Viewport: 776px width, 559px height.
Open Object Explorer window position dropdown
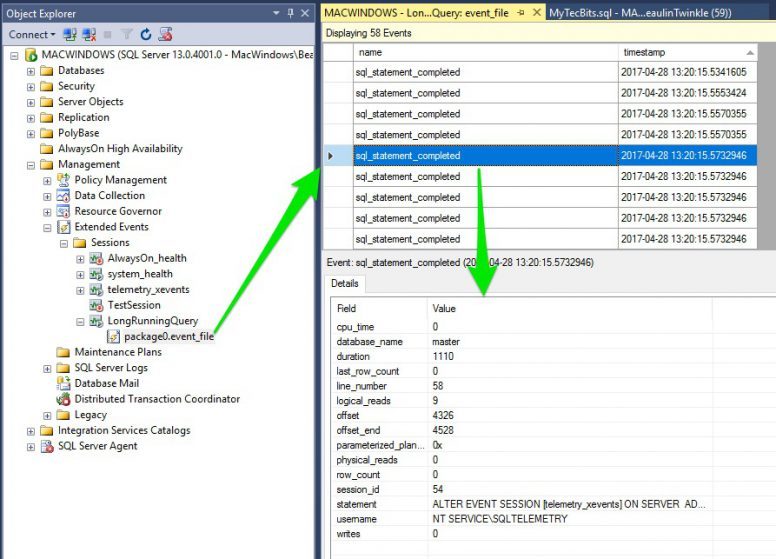(x=276, y=13)
